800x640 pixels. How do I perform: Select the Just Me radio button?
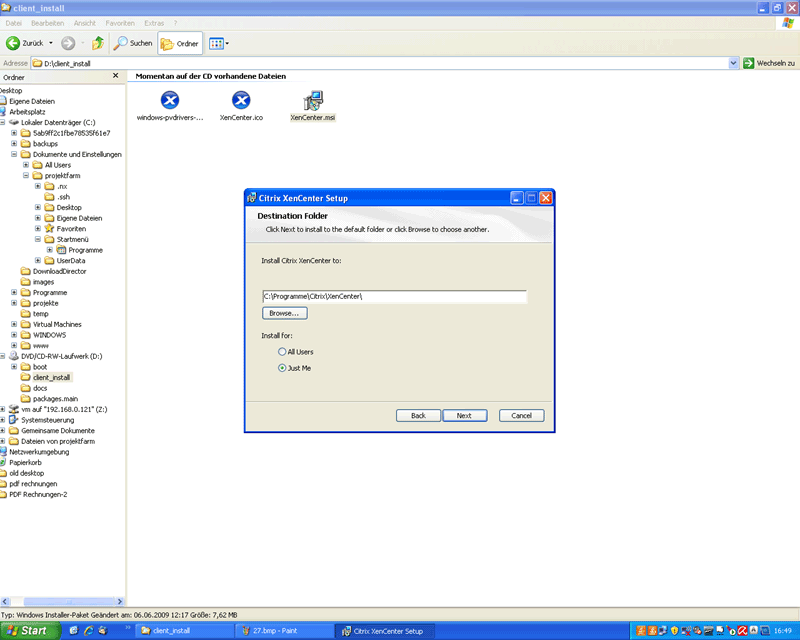pos(282,368)
